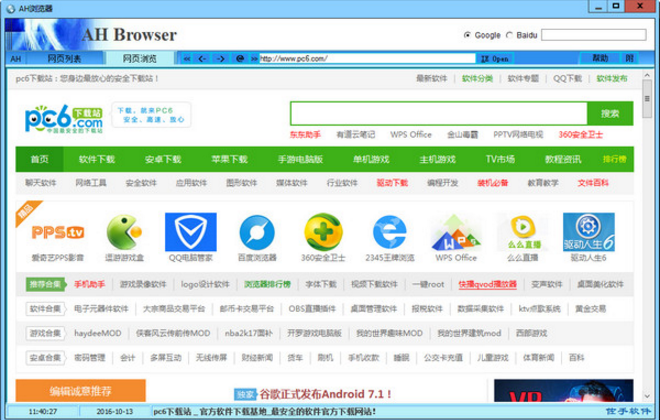
Task: Open the 安卓下载 nav menu item
Action: click(163, 159)
